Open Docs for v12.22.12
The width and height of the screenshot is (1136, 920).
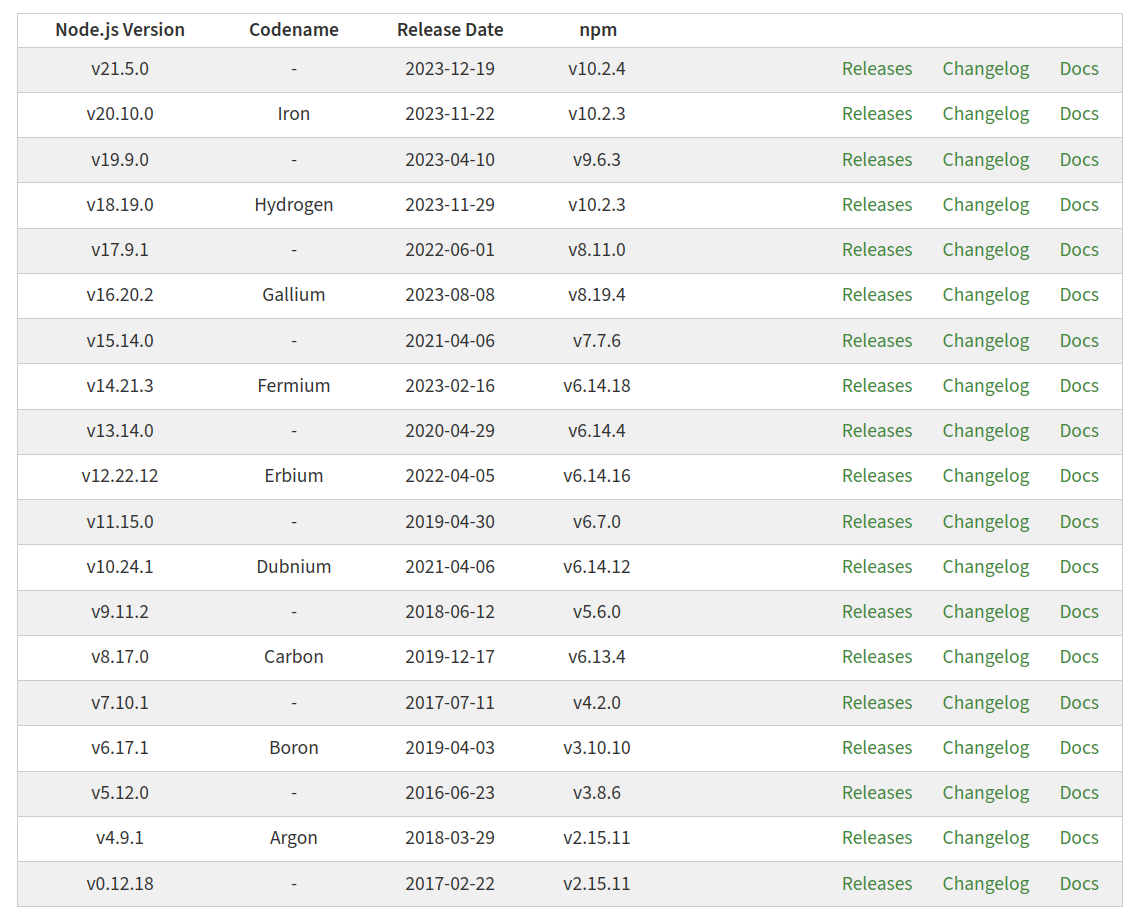(x=1079, y=476)
